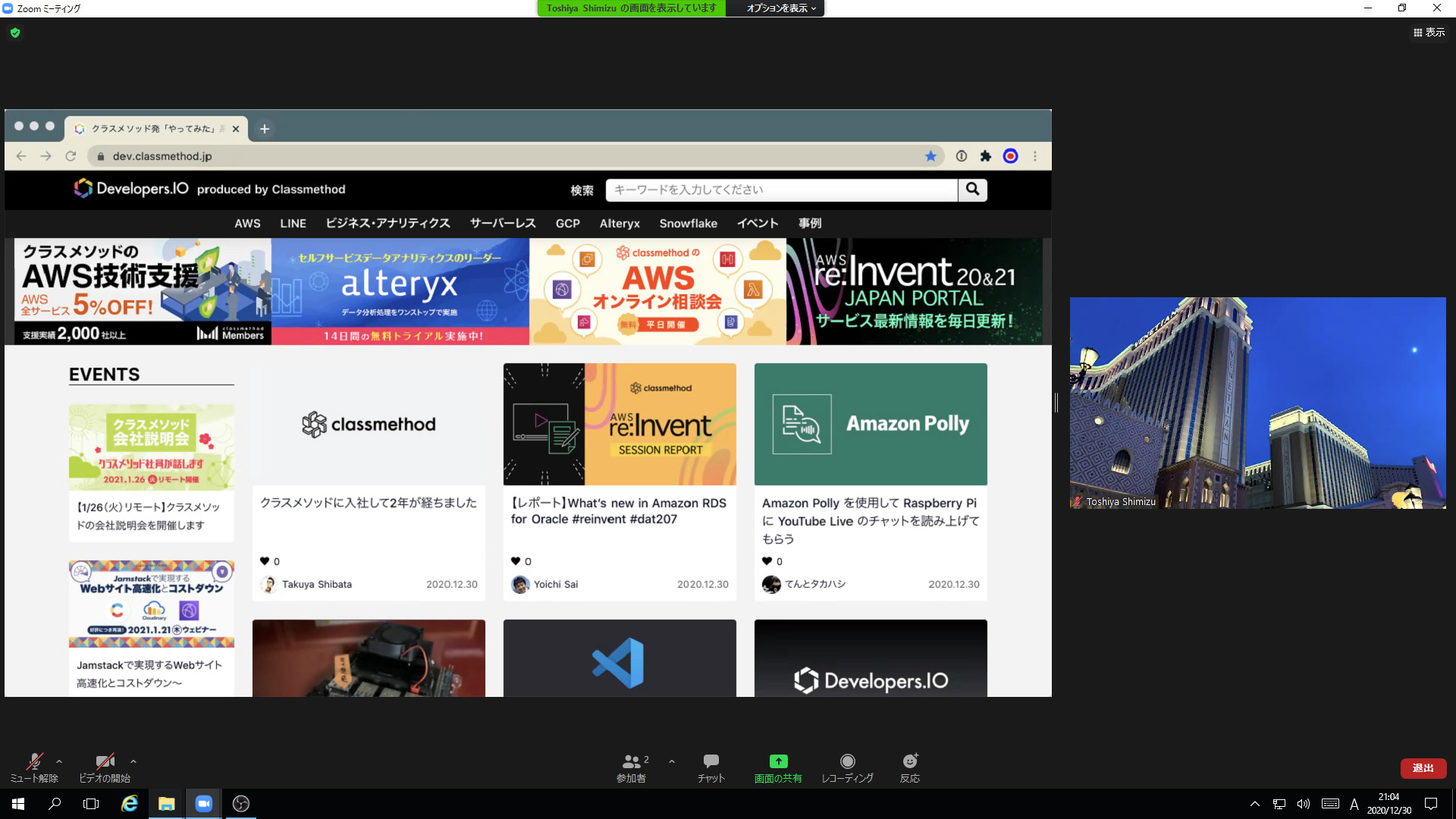Click the bookmark star icon
The width and height of the screenshot is (1456, 819).
(x=930, y=156)
